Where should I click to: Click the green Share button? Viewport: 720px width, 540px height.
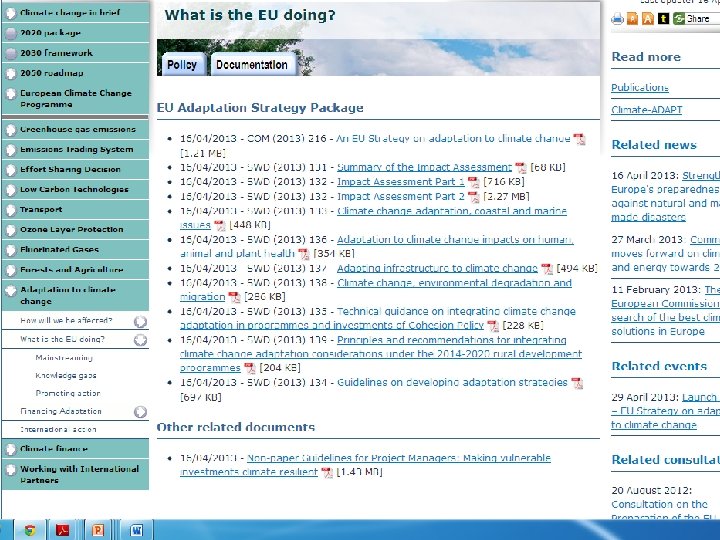click(x=692, y=19)
